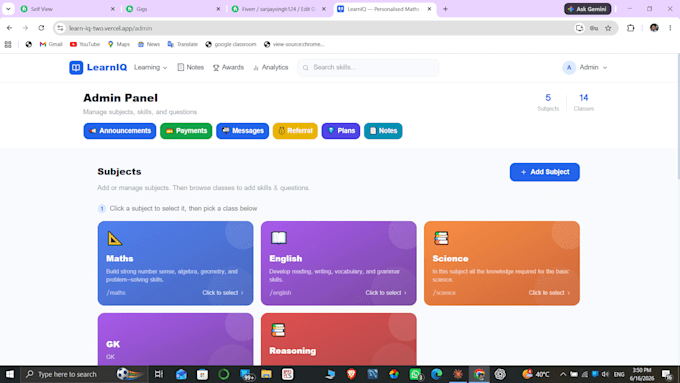Click the Admin avatar circle
The image size is (680, 383).
point(569,68)
